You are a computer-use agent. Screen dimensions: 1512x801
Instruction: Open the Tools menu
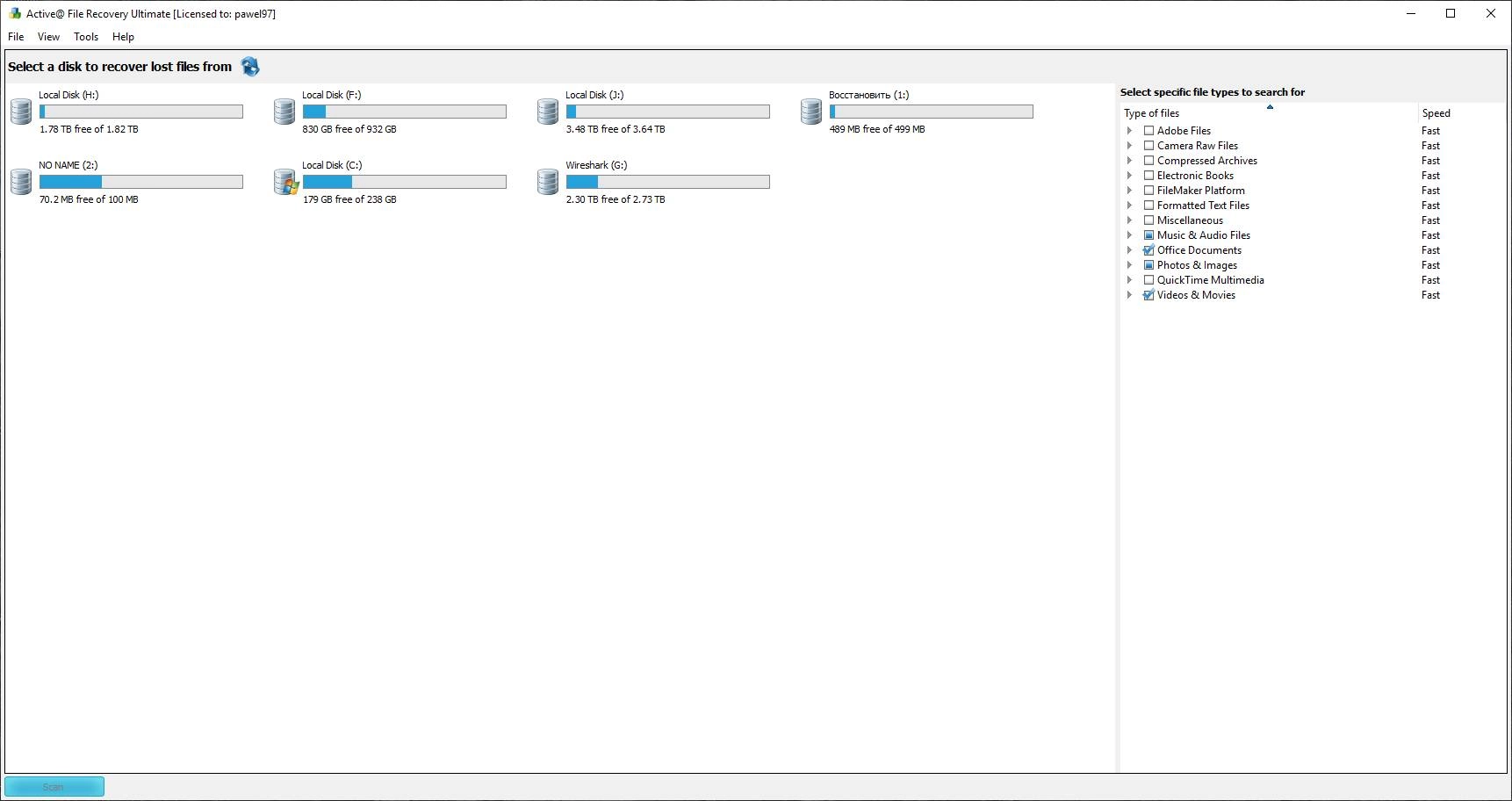tap(86, 37)
